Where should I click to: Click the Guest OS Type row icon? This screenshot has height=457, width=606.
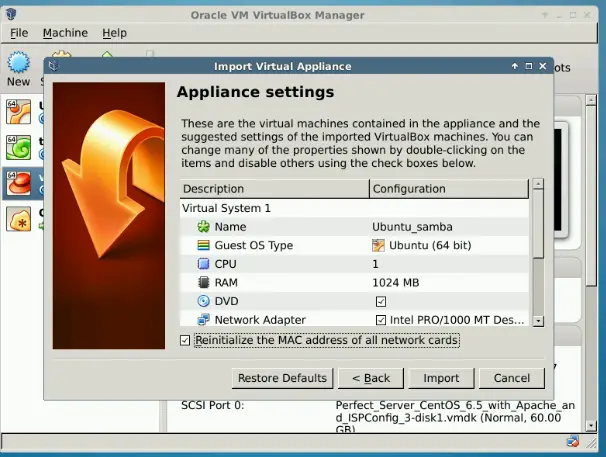203,245
